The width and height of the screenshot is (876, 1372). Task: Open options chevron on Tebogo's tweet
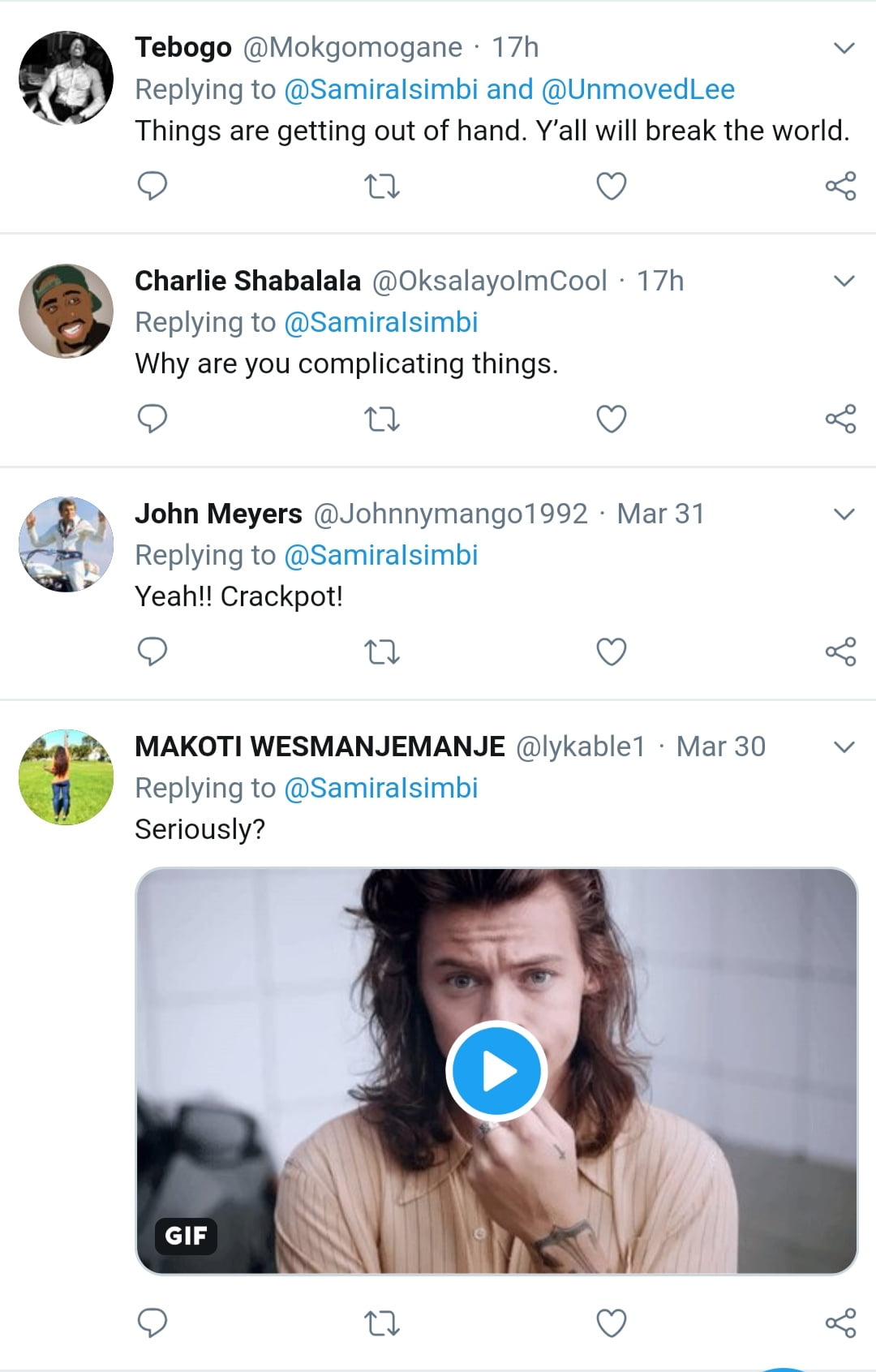pos(844,48)
